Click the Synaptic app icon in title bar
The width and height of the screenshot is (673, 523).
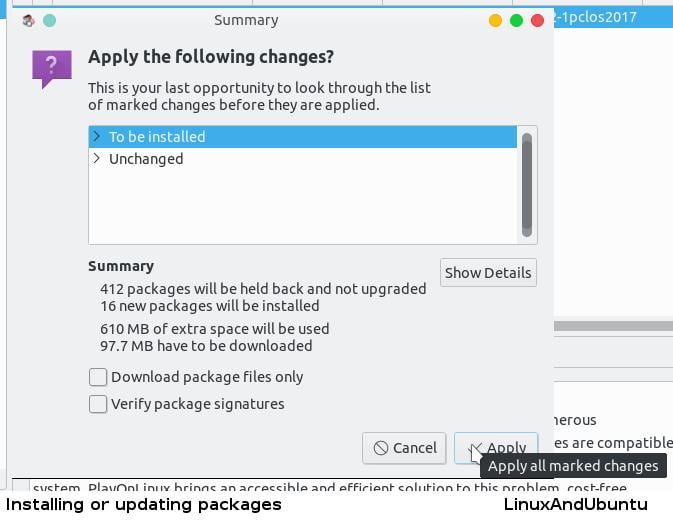tap(28, 20)
